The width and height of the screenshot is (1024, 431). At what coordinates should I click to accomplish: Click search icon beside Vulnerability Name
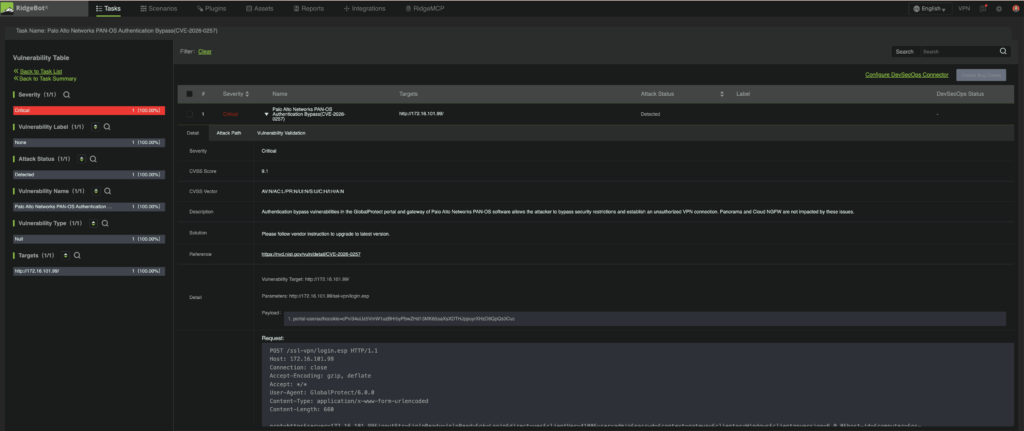(x=108, y=191)
